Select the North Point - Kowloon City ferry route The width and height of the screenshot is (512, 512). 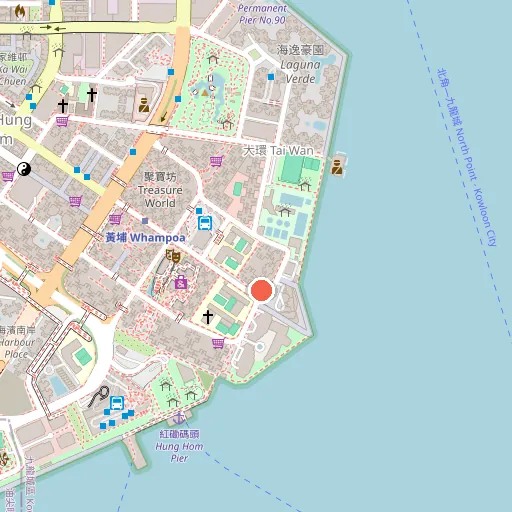[x=468, y=157]
